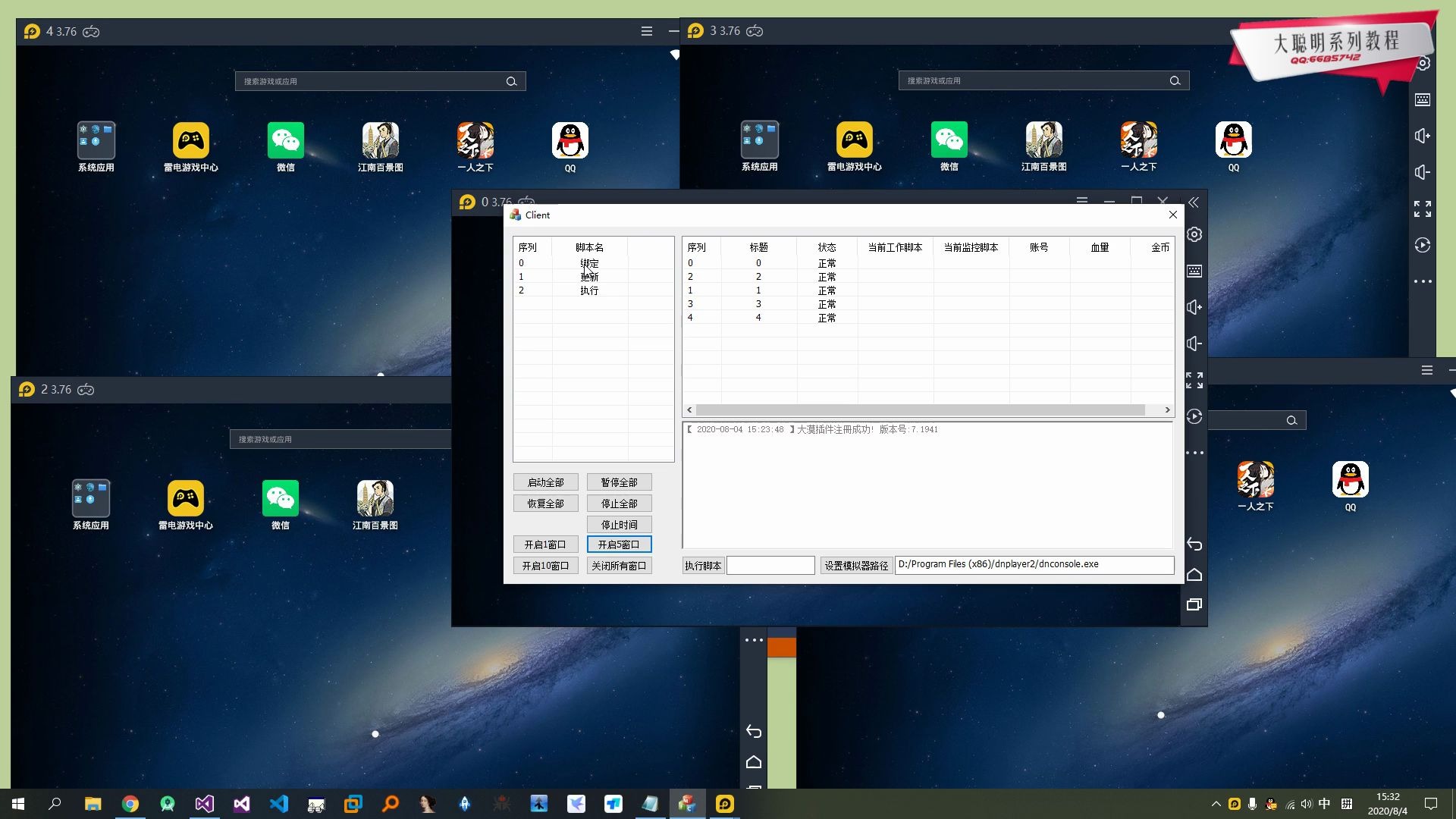
Task: Click 状态 column header in table
Action: 827,247
